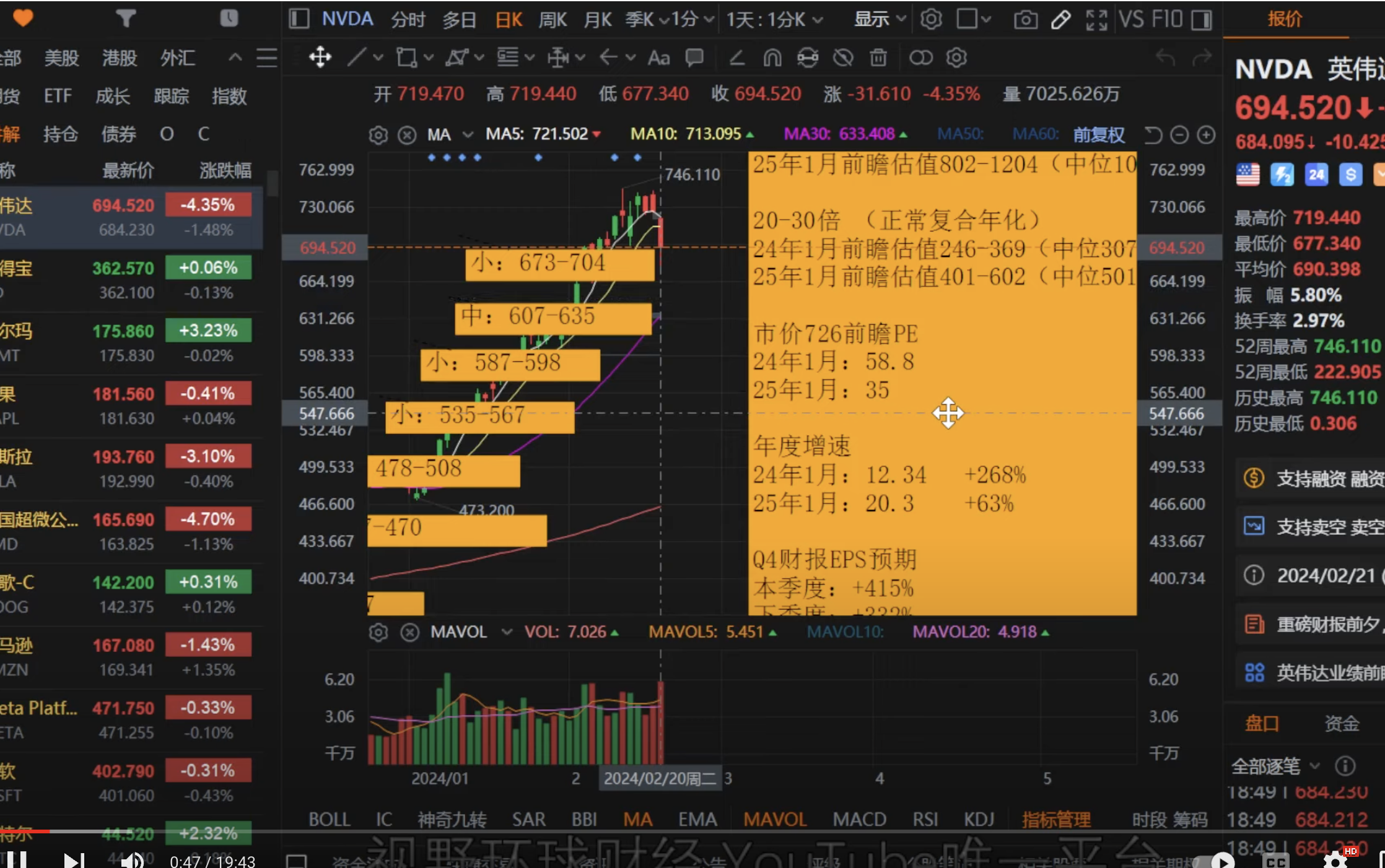Select the comment bubble annotation tool
Image resolution: width=1385 pixels, height=868 pixels.
tap(694, 58)
